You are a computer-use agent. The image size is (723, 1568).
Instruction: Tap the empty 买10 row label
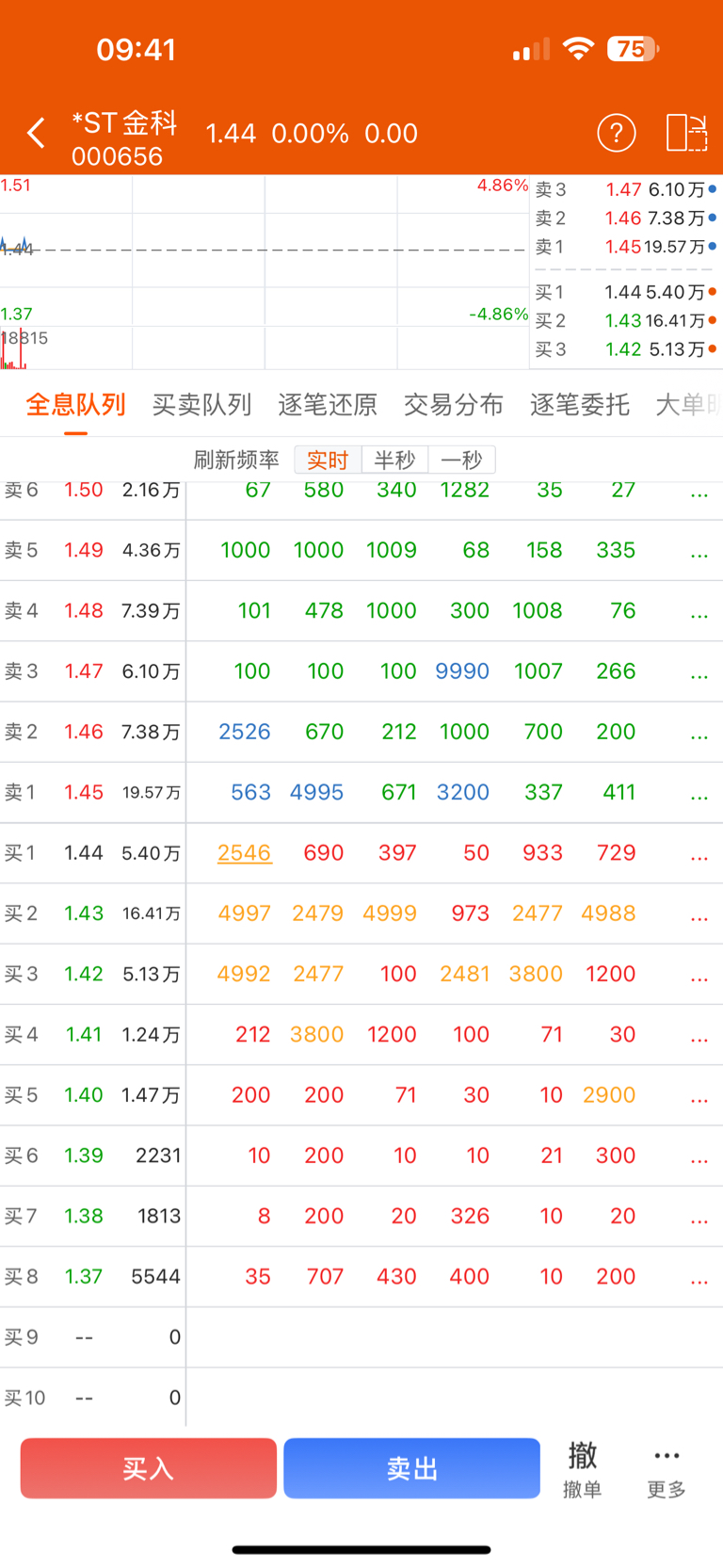24,1398
